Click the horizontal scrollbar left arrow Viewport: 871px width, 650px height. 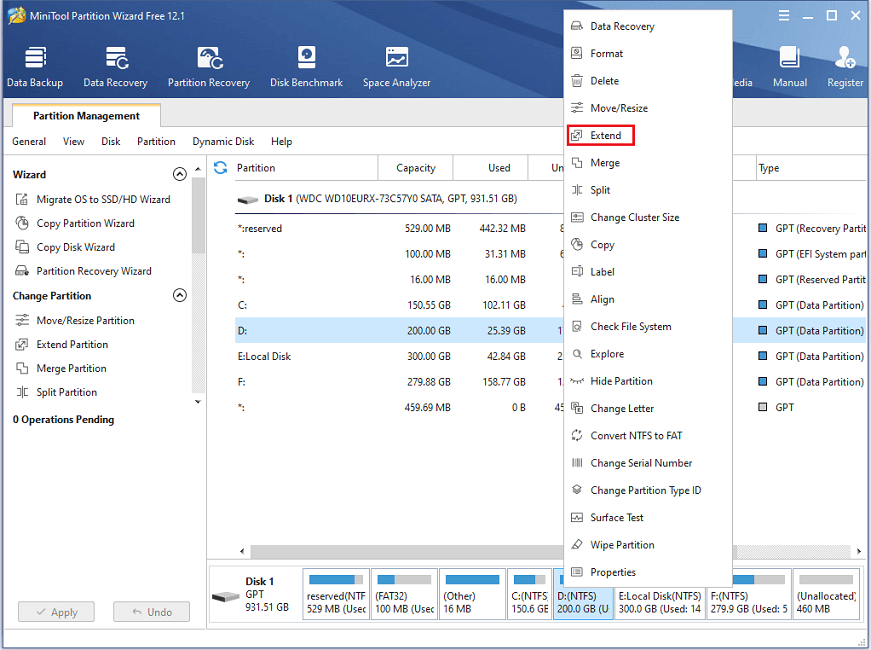pos(242,552)
